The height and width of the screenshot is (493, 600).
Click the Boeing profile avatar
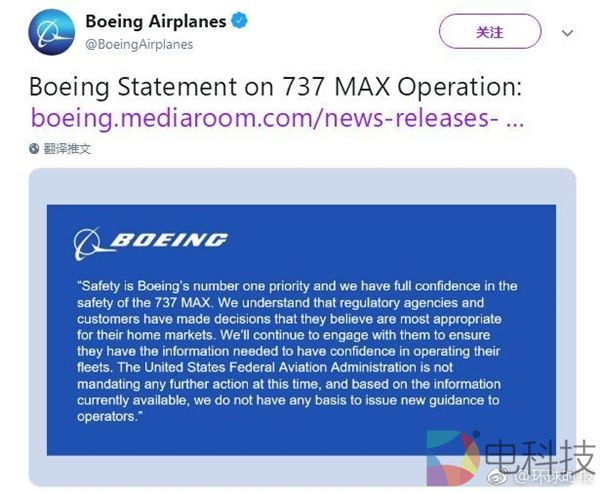51,32
